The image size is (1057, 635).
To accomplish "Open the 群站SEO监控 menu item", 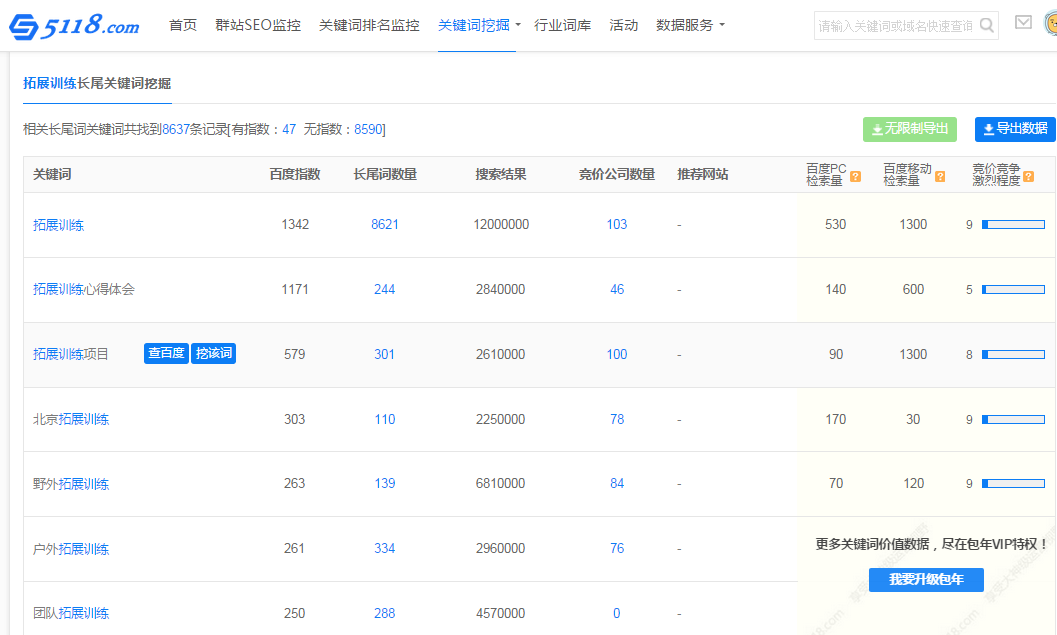I will (x=258, y=25).
